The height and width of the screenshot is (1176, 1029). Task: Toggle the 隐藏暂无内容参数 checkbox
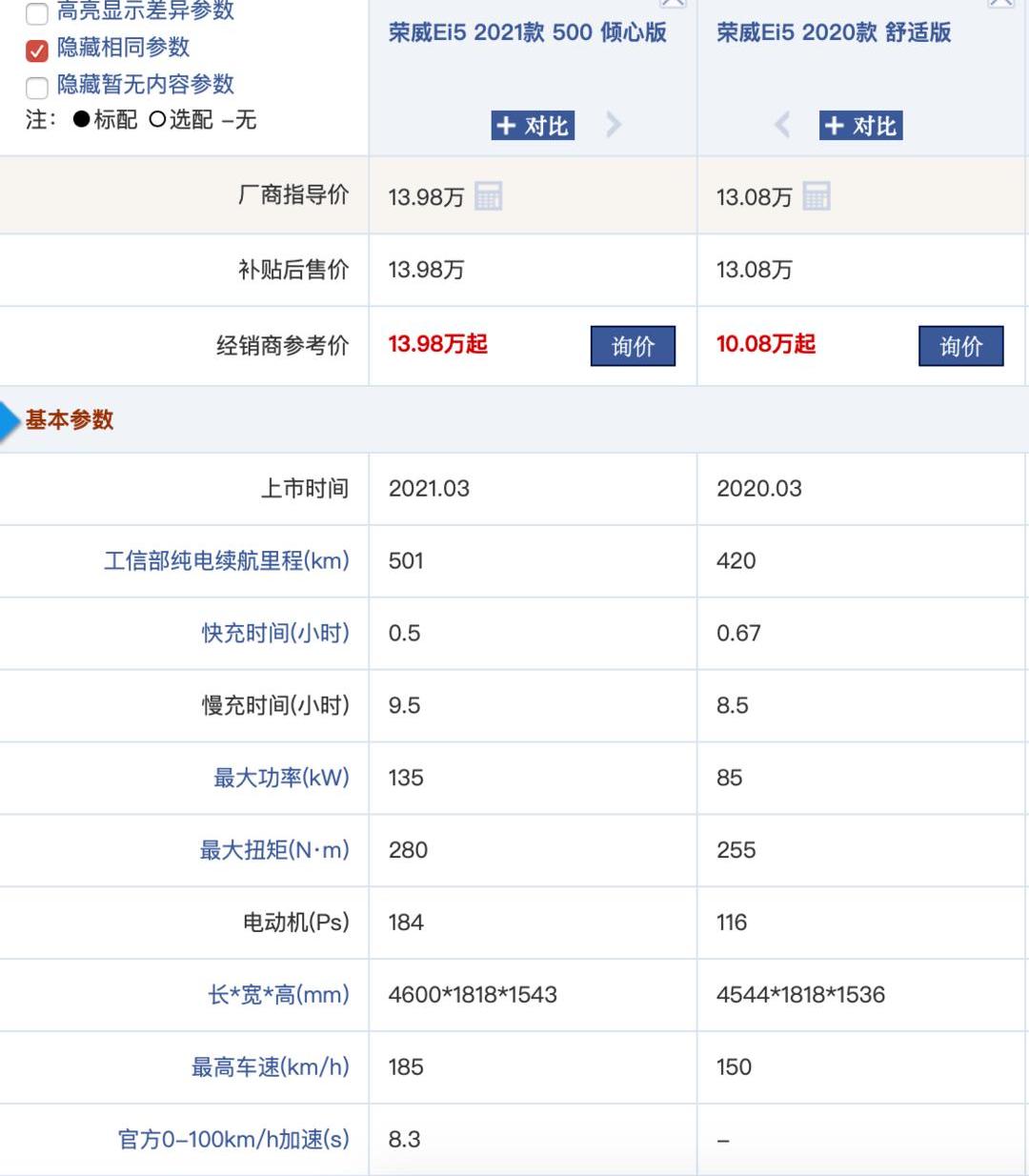(x=37, y=88)
